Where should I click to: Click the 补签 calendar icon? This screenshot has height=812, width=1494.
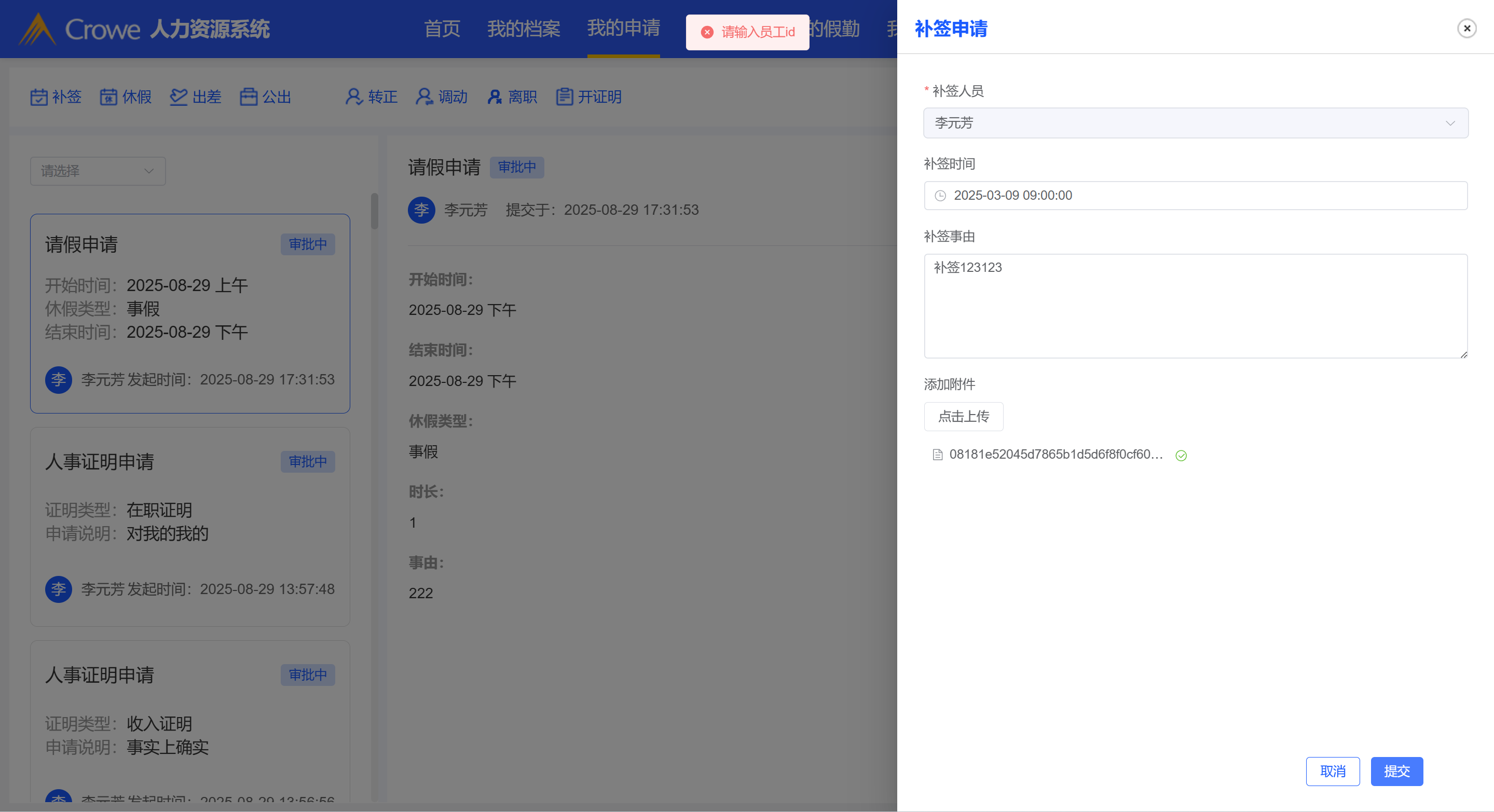39,97
